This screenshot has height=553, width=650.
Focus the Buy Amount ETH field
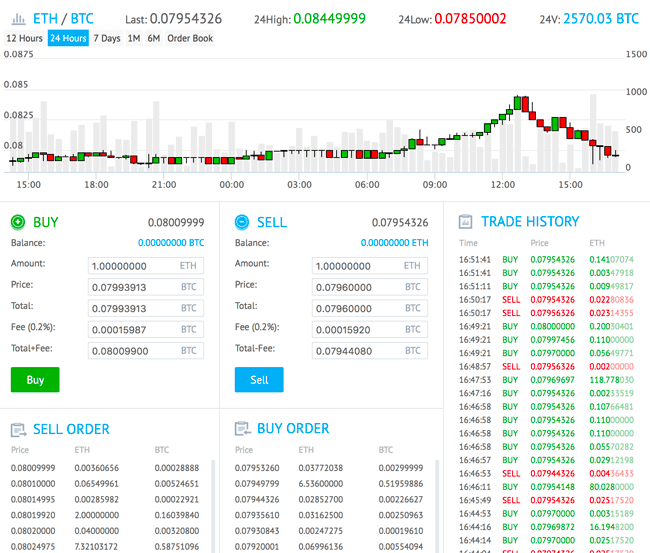tap(146, 266)
